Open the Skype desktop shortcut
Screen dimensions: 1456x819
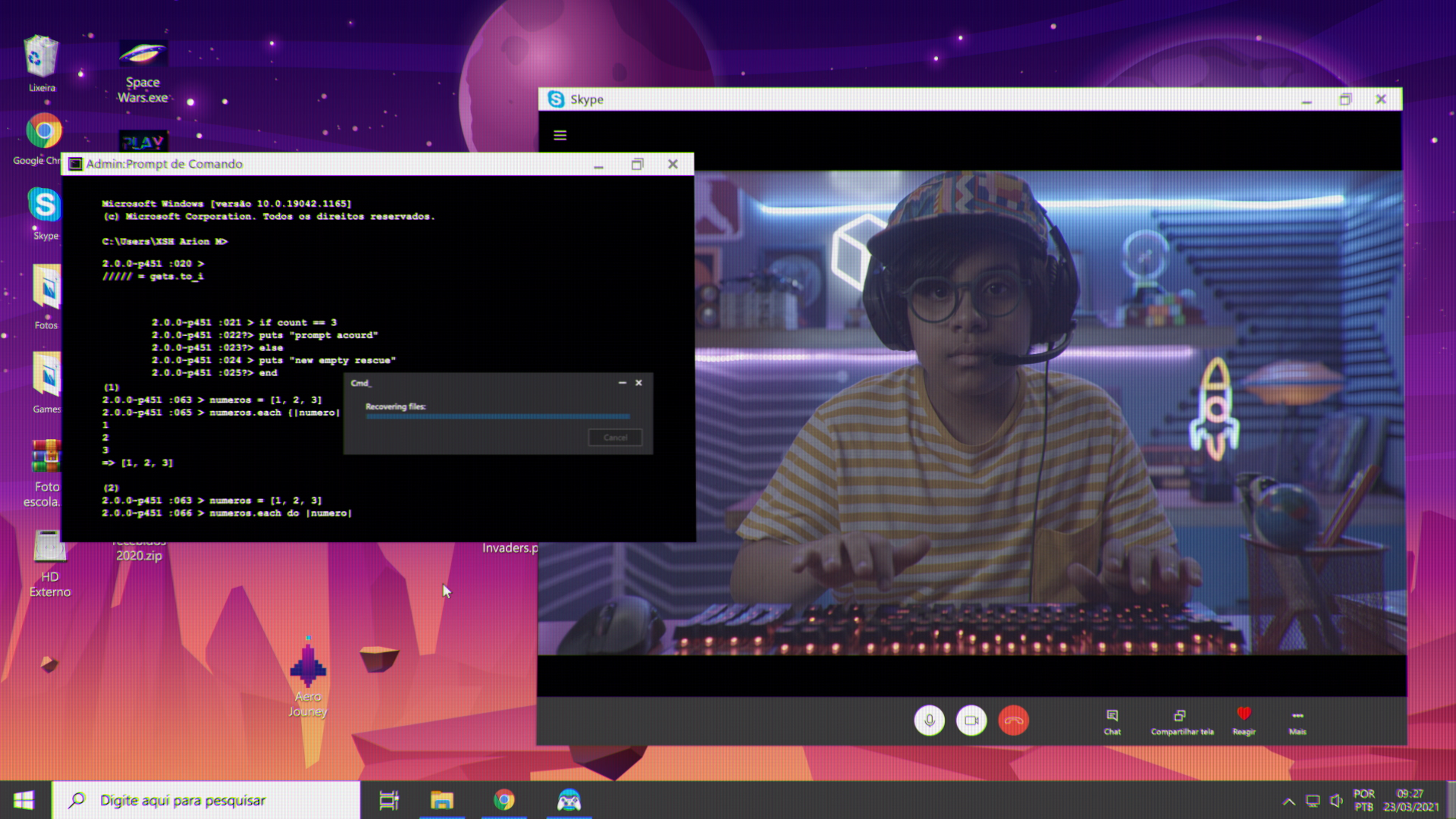point(45,213)
